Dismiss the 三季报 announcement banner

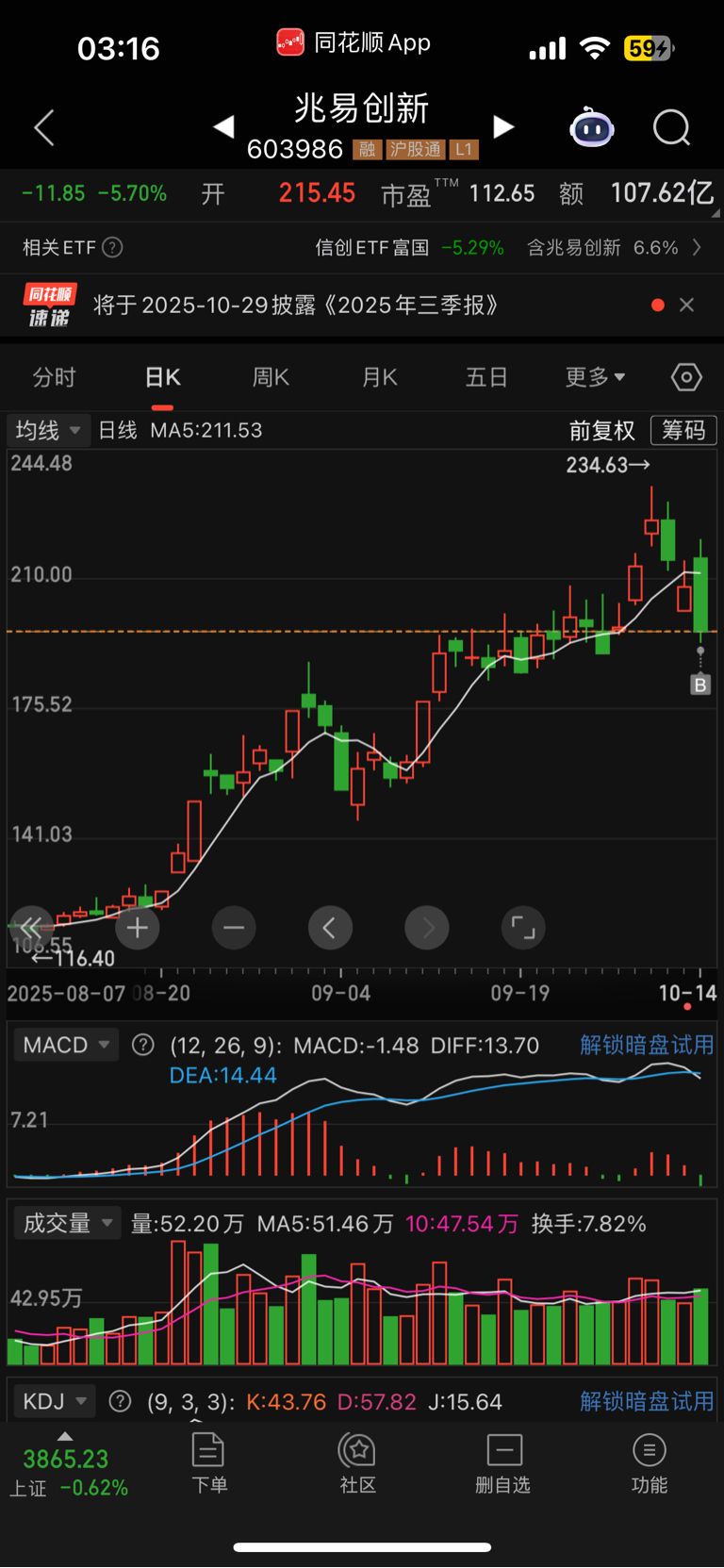(x=686, y=305)
